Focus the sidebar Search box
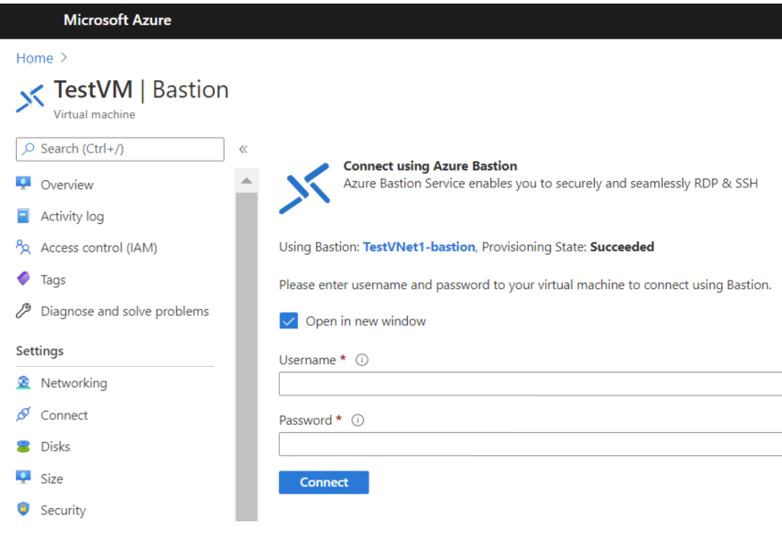Viewport: 782px width, 549px height. click(120, 149)
